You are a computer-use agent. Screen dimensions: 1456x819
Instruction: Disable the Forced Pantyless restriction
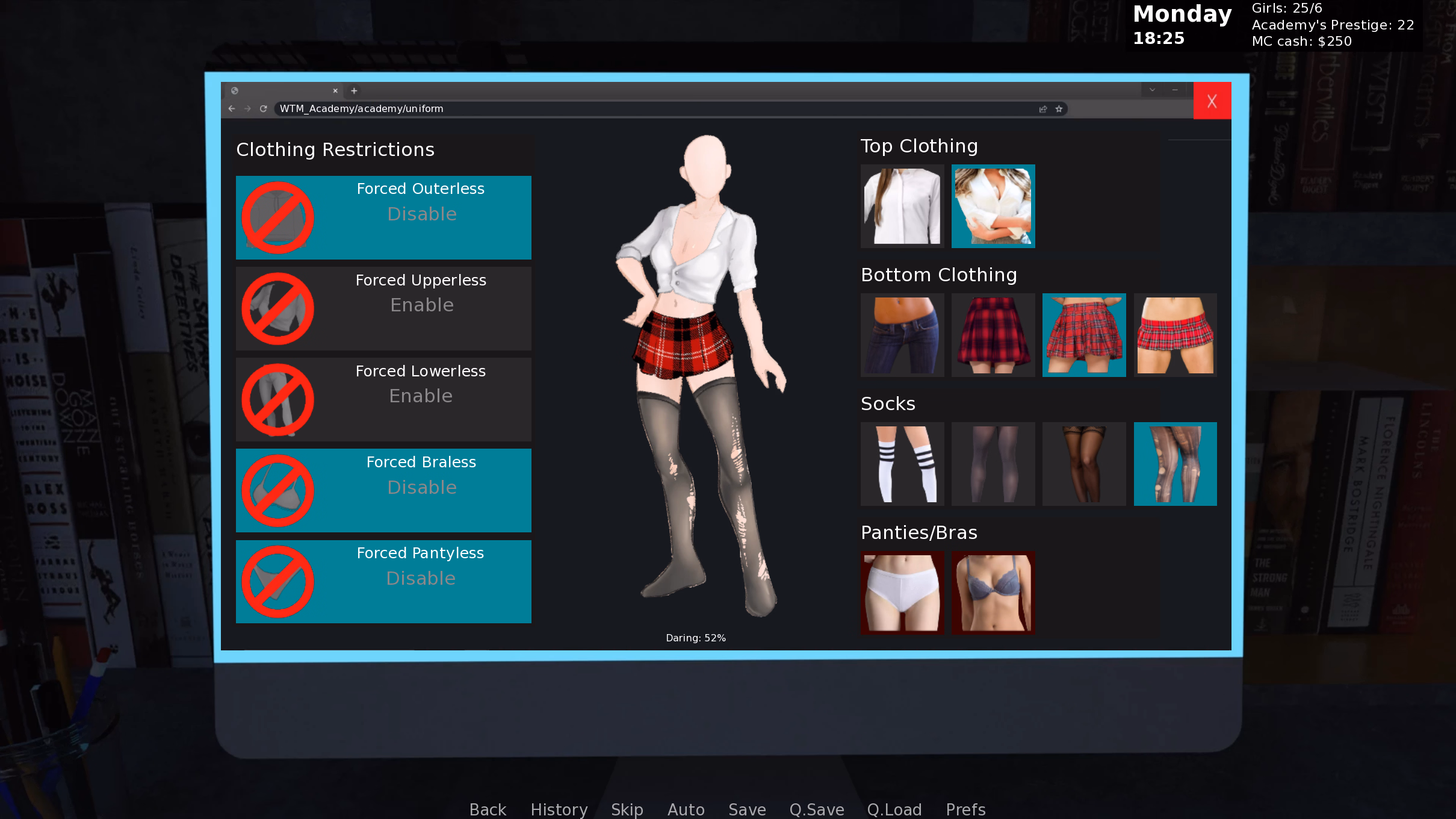[x=421, y=578]
